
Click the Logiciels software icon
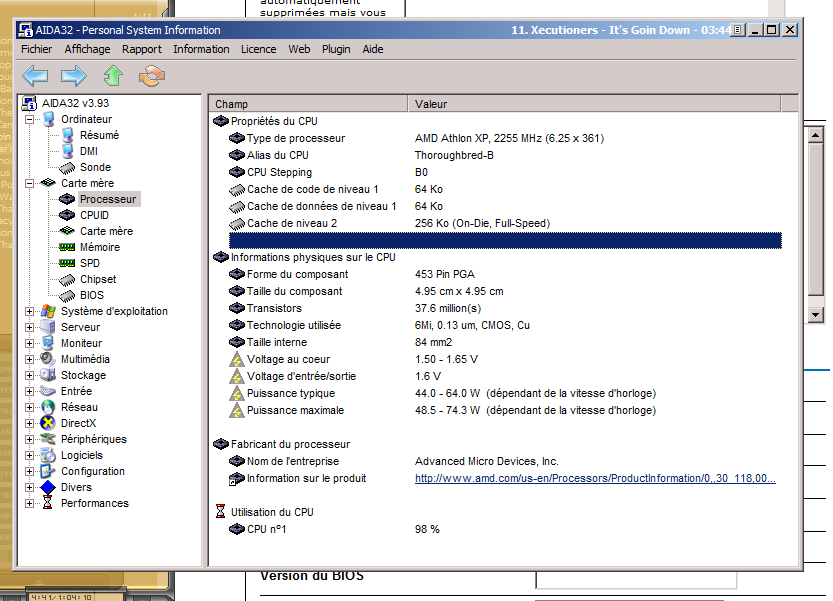[x=48, y=455]
